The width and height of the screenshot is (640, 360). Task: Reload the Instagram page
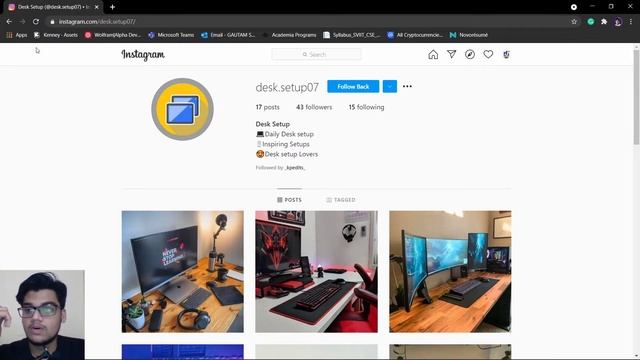(36, 22)
